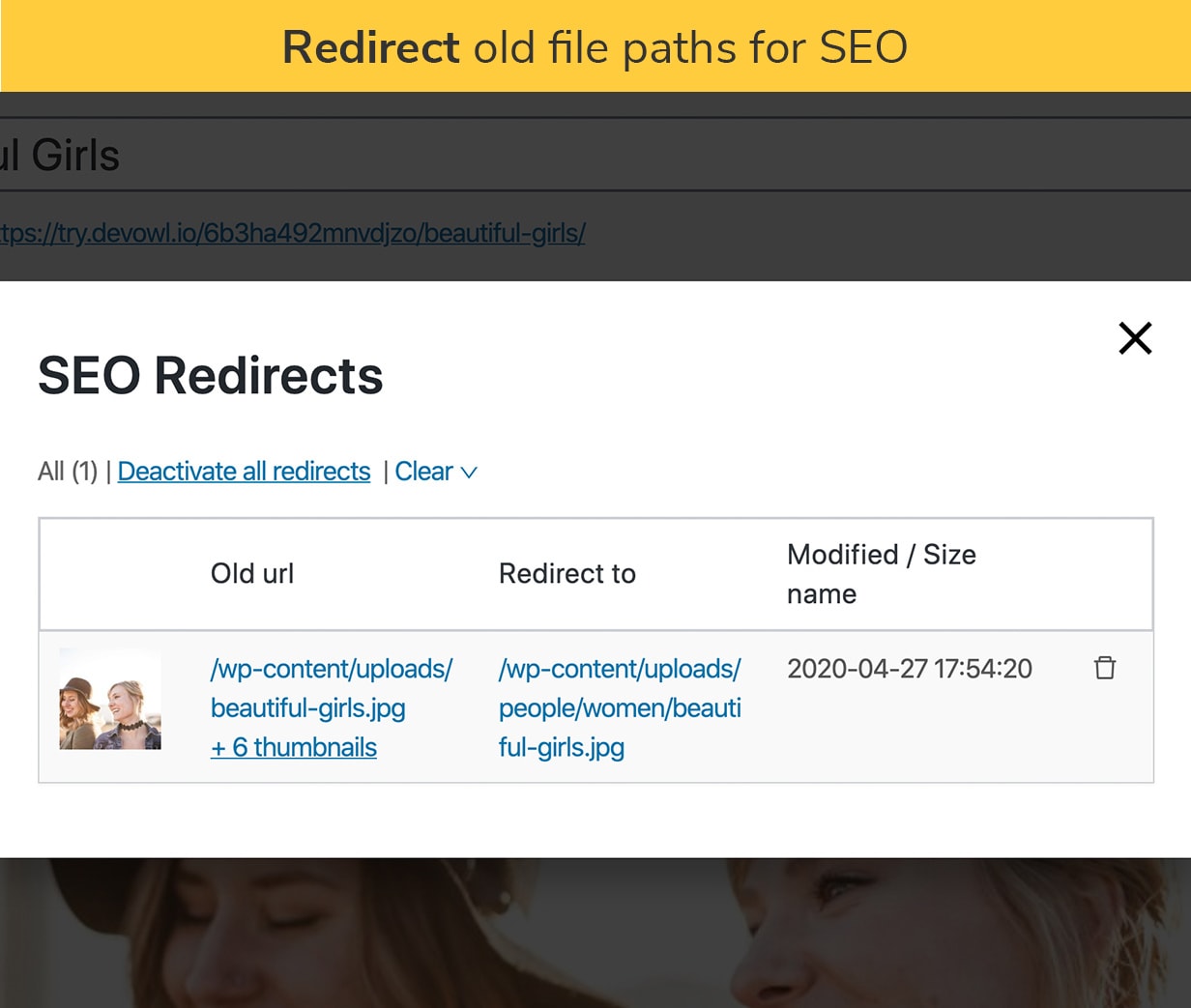The height and width of the screenshot is (1008, 1191).
Task: Click the yellow Redirect old file paths banner
Action: pos(595,46)
